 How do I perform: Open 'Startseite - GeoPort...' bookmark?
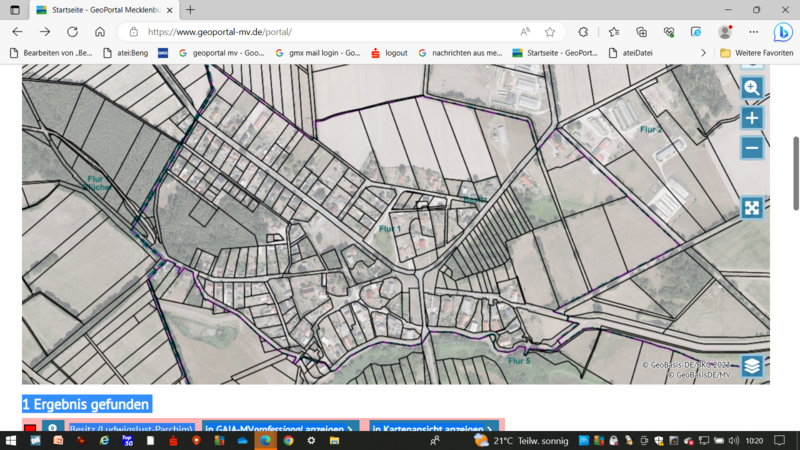[555, 53]
